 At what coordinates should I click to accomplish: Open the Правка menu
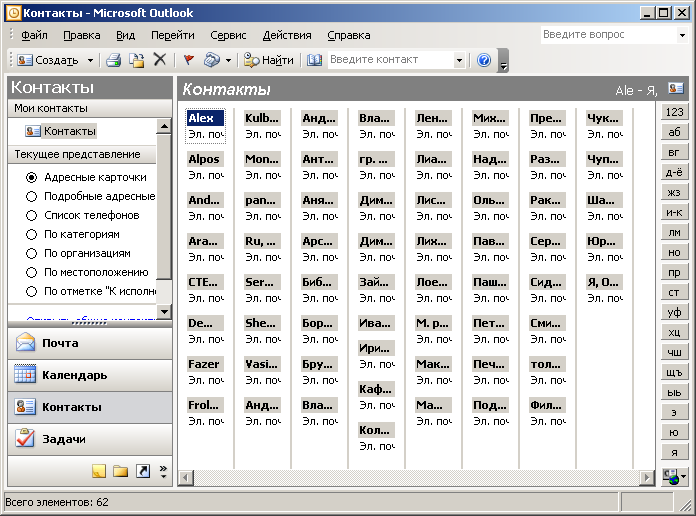point(82,35)
